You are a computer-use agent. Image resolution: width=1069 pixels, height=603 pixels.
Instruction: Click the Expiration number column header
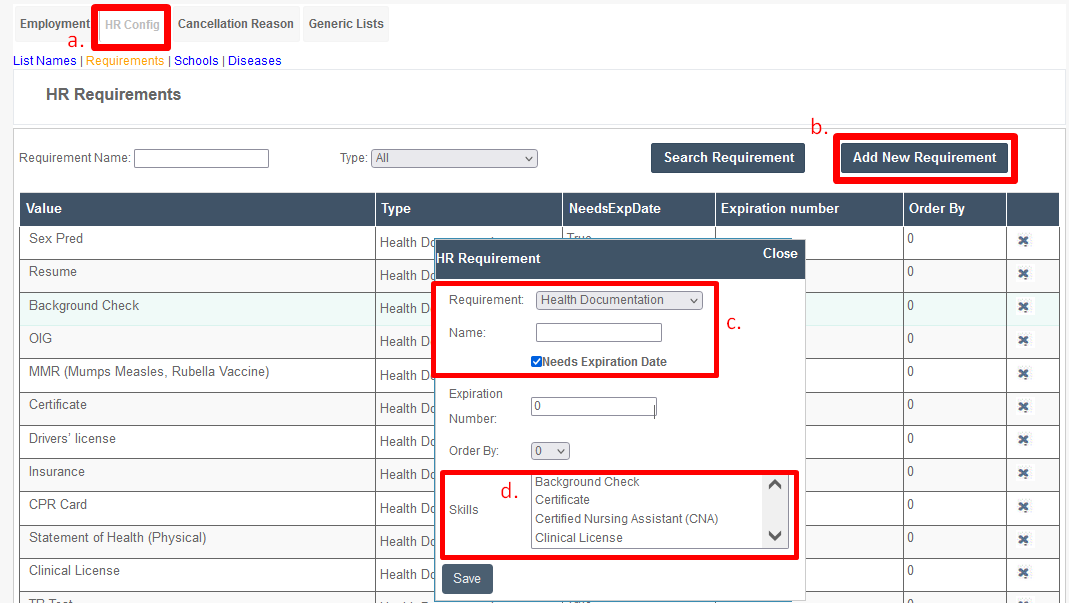tap(809, 209)
